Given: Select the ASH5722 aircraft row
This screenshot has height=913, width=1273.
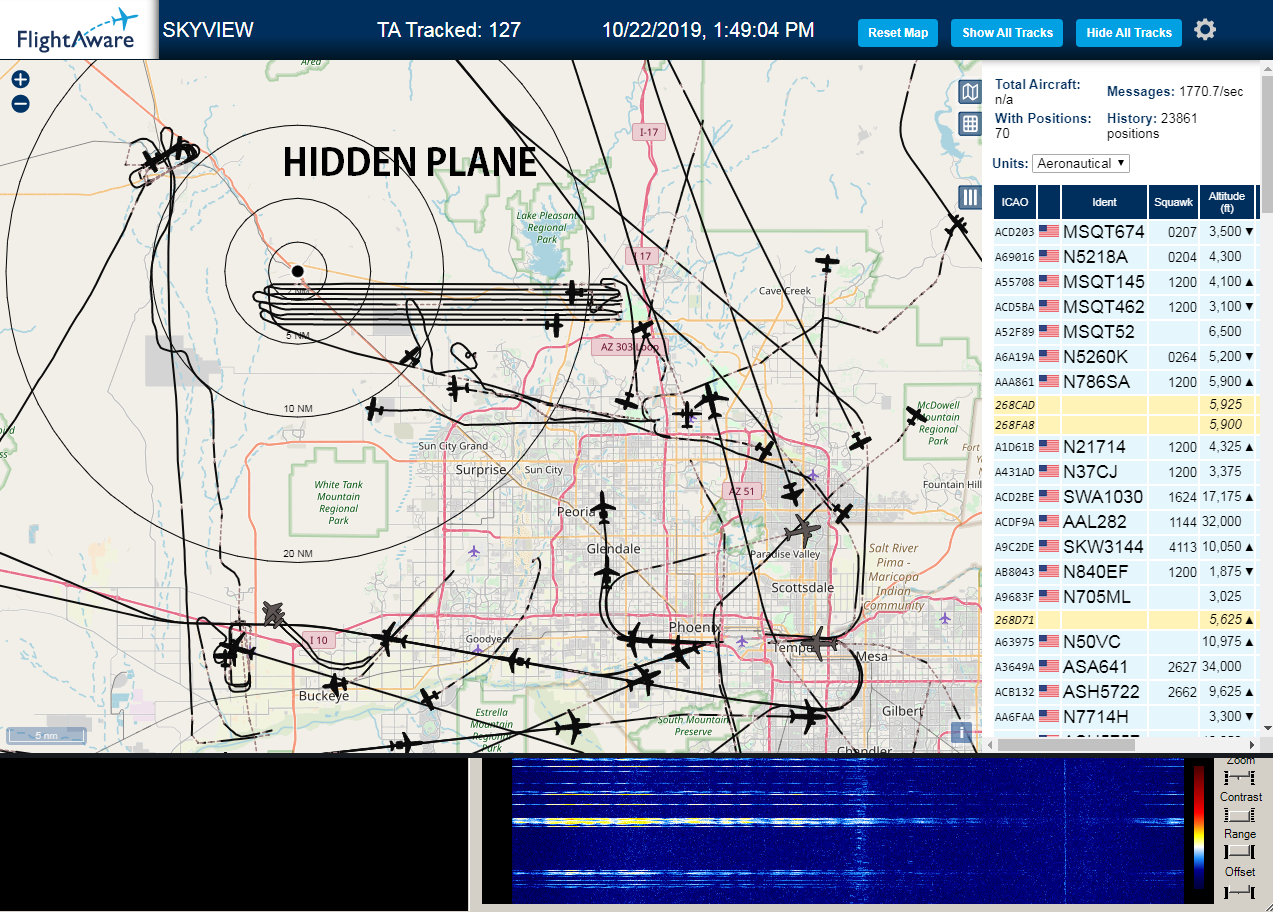Looking at the screenshot, I should 1125,691.
